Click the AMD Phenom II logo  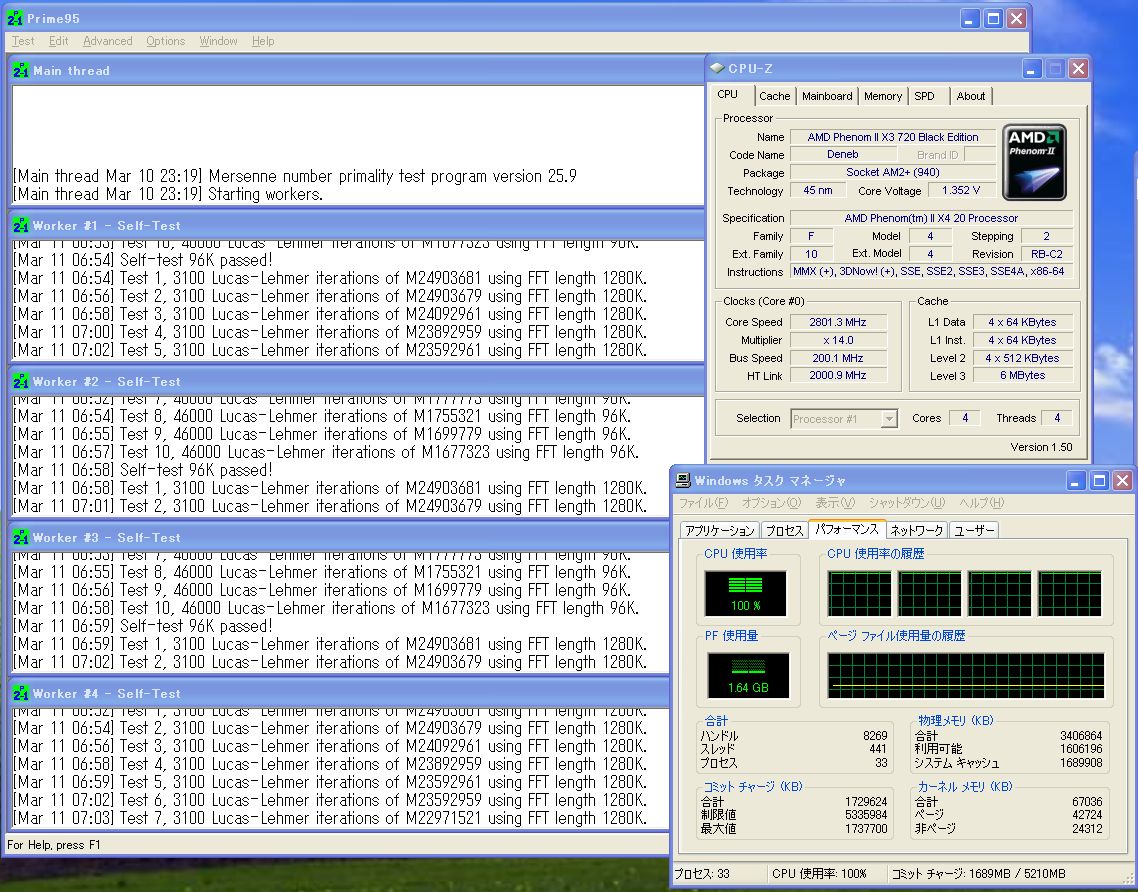[1035, 162]
